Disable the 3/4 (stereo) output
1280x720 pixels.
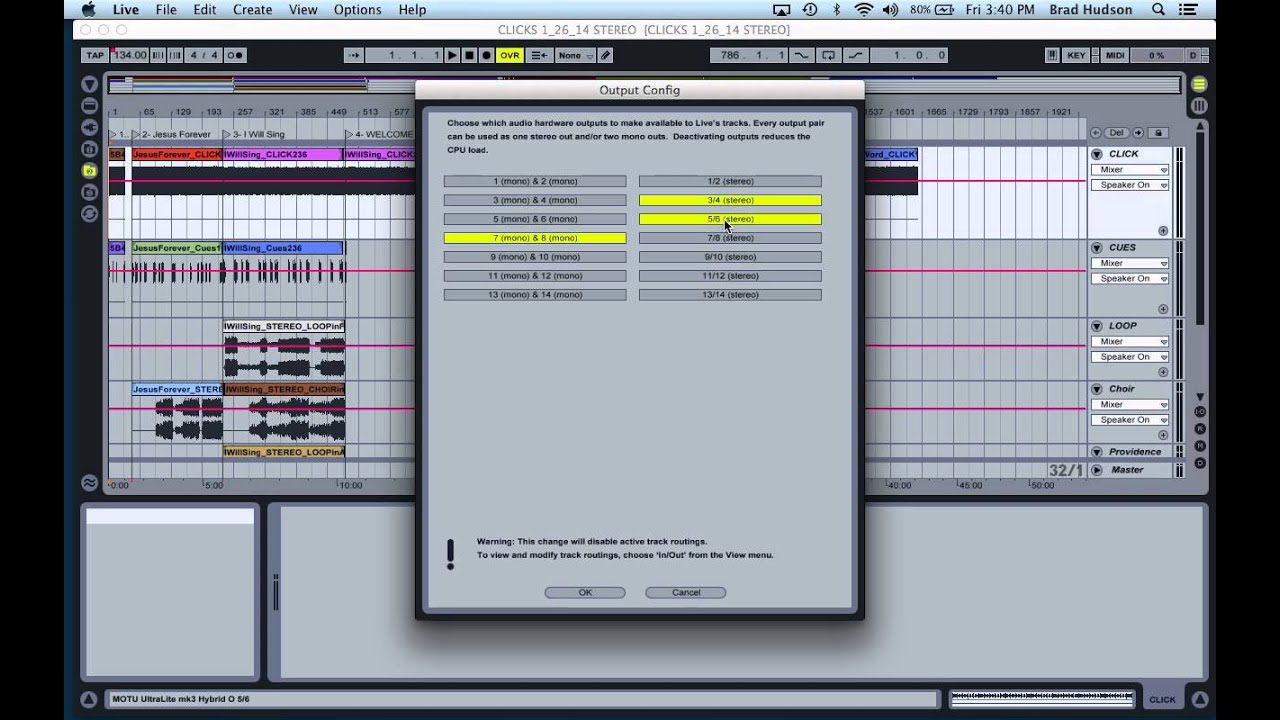730,200
